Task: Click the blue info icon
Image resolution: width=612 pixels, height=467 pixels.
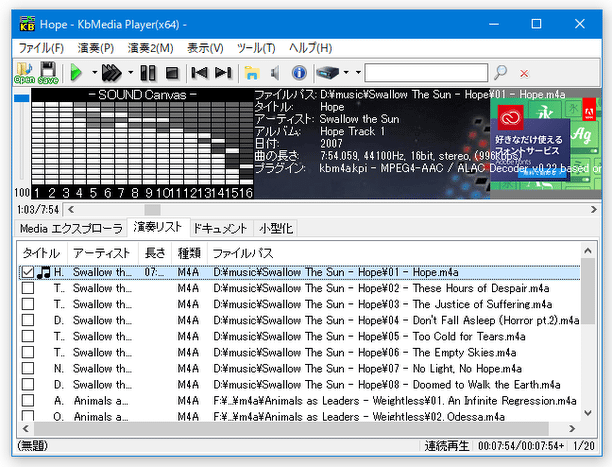Action: click(297, 73)
